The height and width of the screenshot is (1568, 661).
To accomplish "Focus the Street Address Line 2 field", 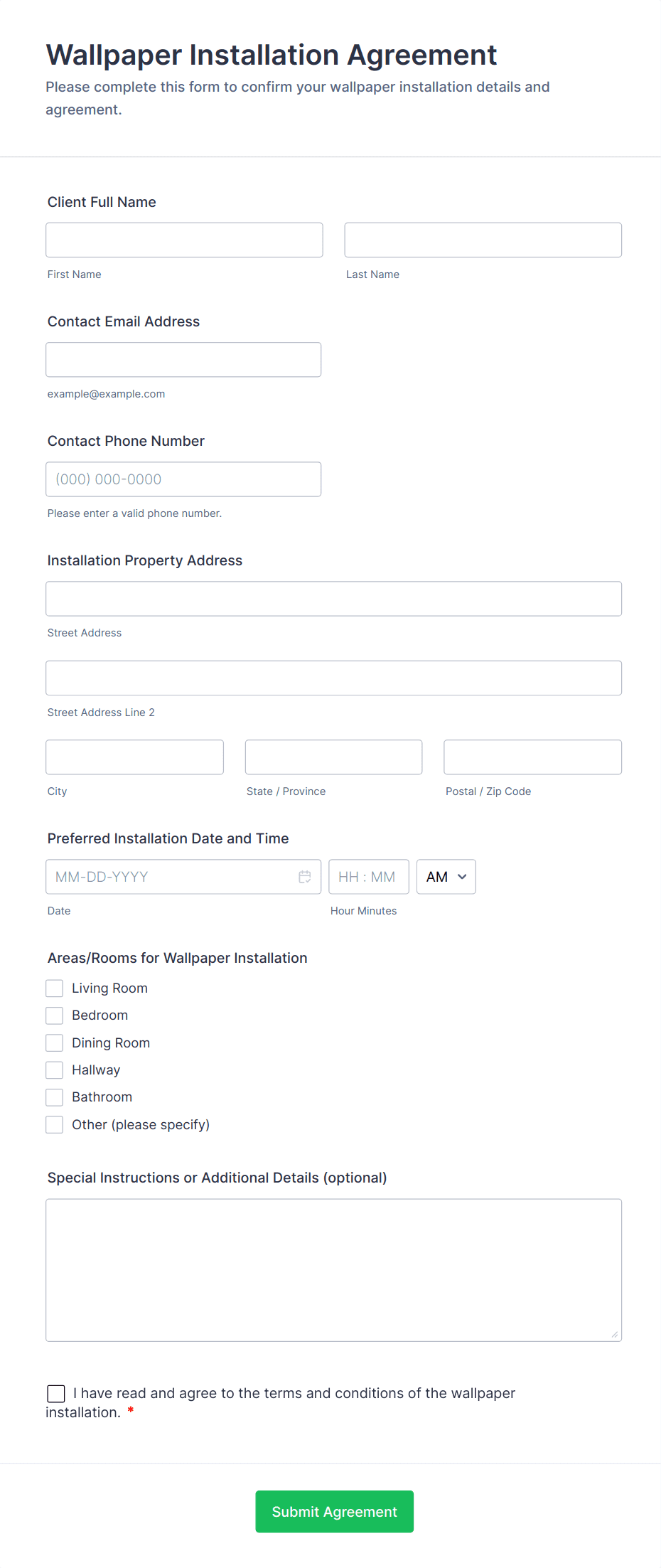I will coord(333,678).
